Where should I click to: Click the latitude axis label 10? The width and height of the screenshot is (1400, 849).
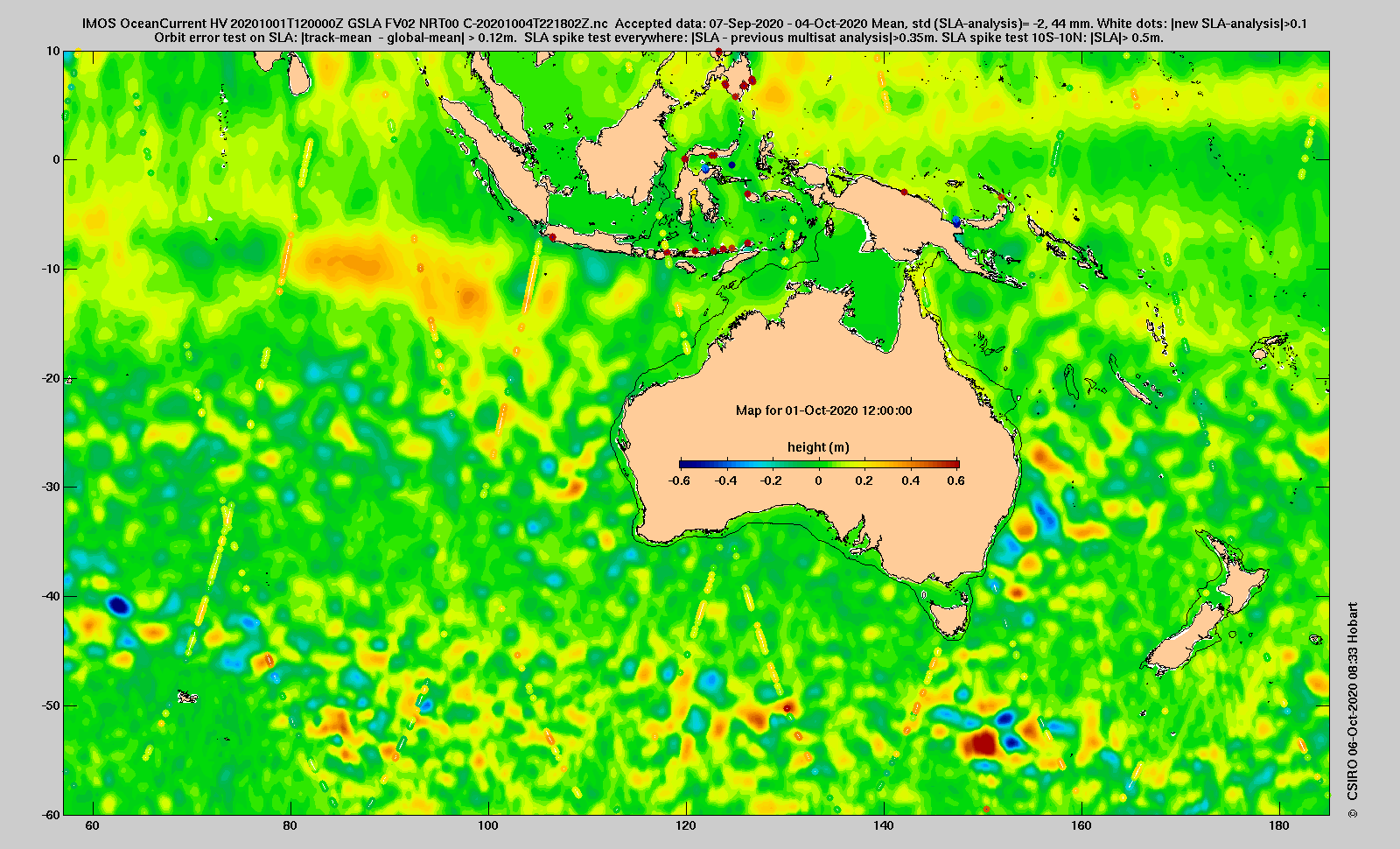(53, 52)
